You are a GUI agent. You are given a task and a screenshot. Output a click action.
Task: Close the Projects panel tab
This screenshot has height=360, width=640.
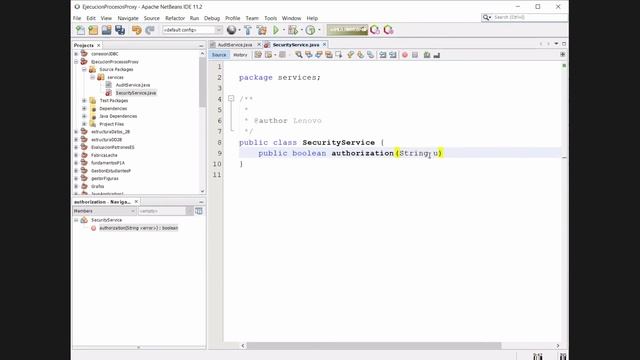point(98,45)
